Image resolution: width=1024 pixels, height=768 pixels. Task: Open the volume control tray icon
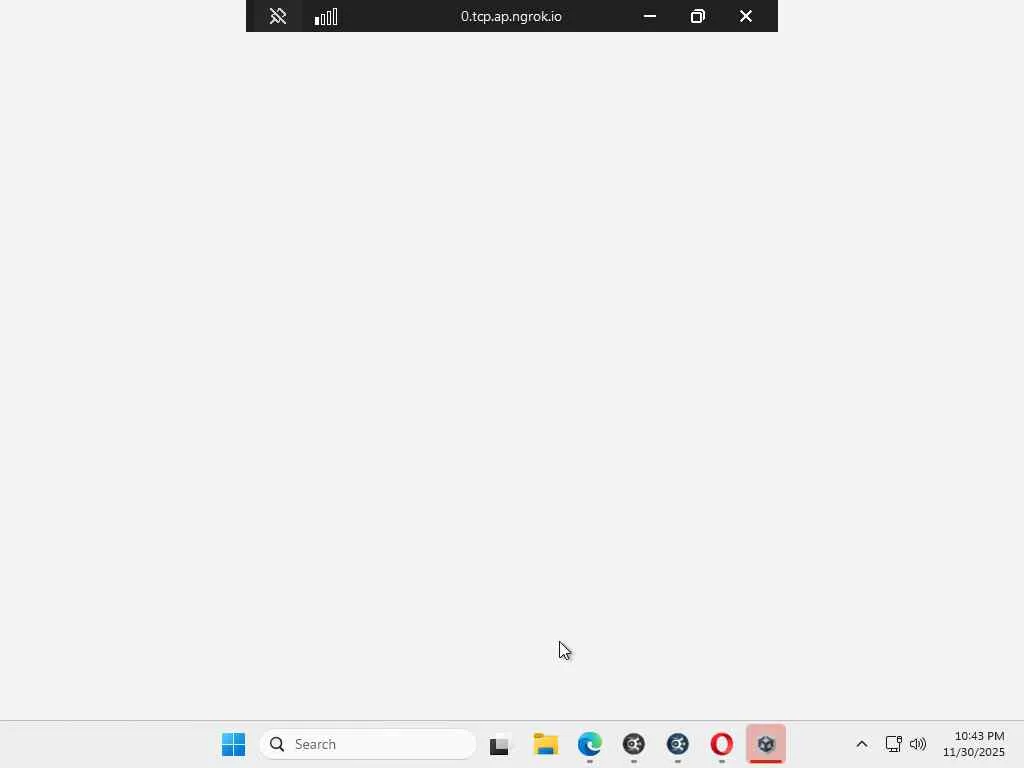pyautogui.click(x=918, y=744)
